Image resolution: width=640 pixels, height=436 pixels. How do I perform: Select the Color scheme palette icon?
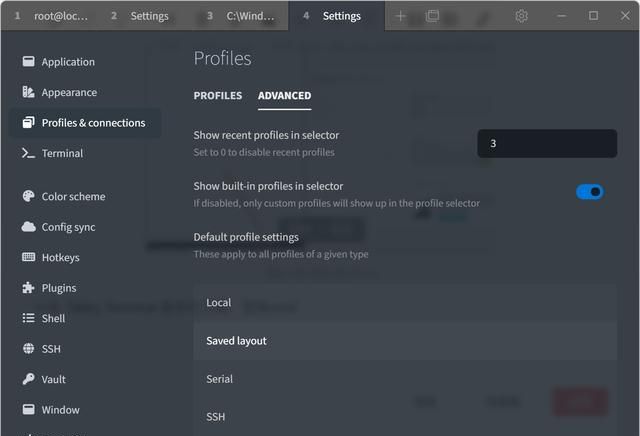[x=29, y=196]
